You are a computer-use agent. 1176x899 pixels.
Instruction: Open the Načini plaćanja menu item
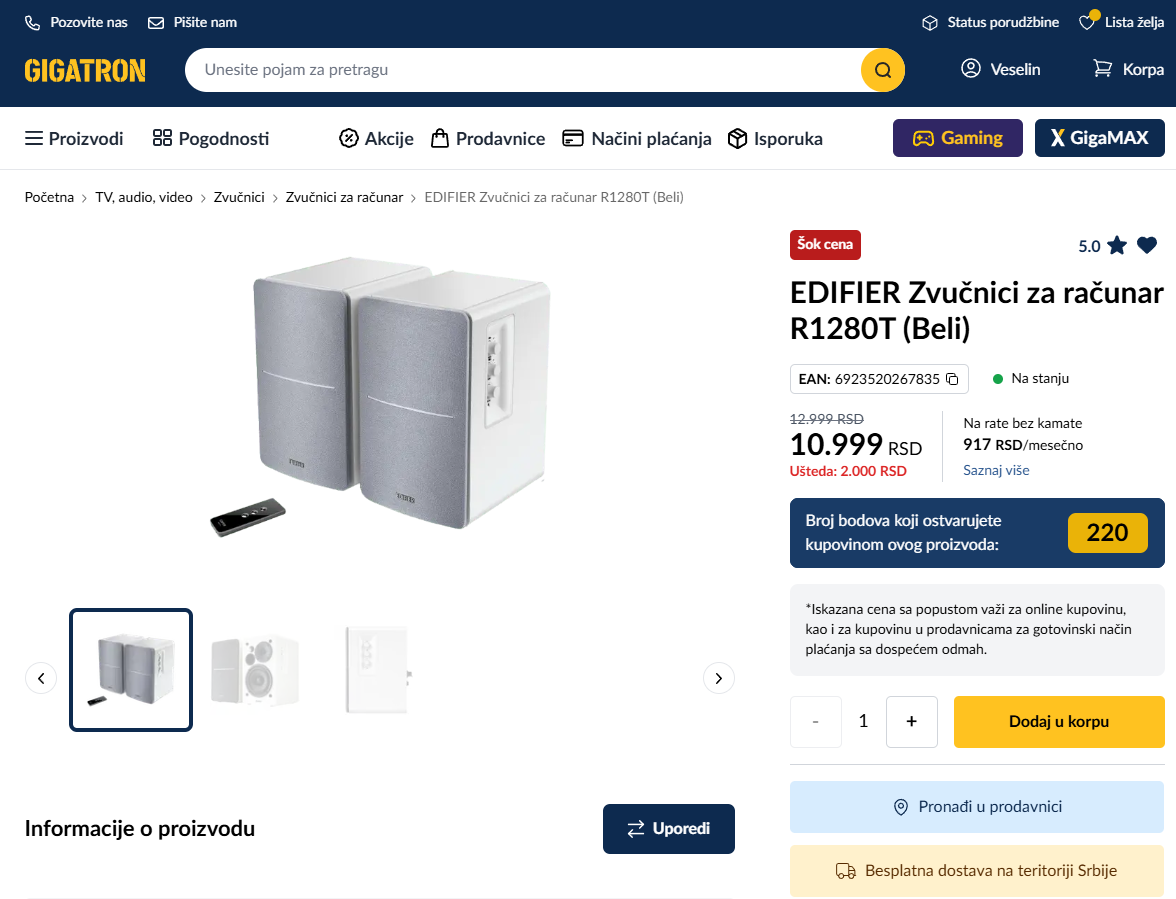[x=637, y=139]
